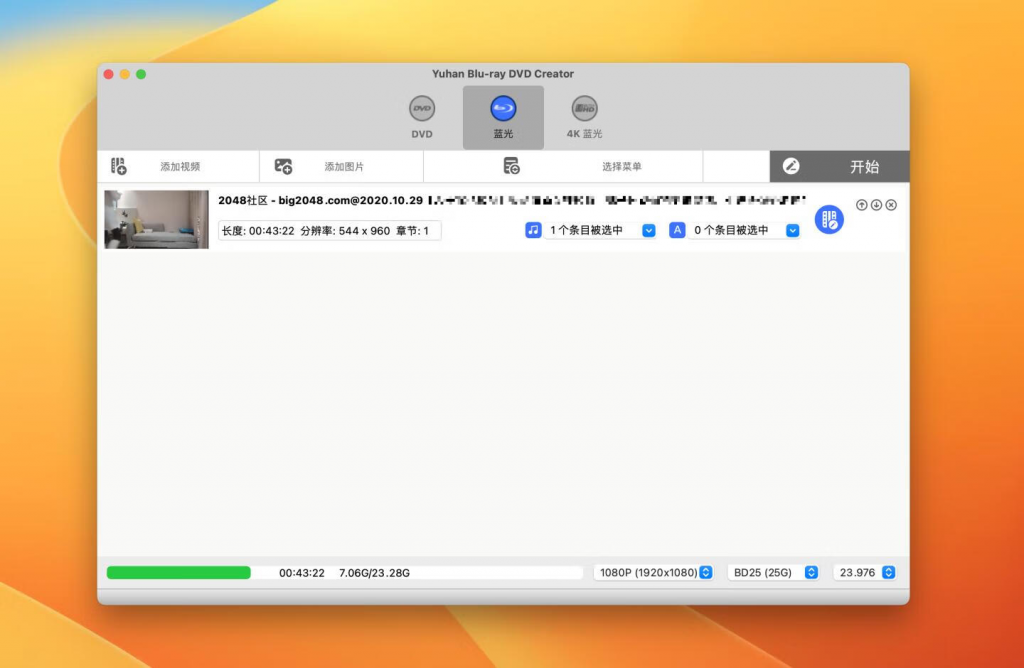Viewport: 1024px width, 668px height.
Task: Open the audio 1 个条目被选中 dropdown
Action: 648,230
